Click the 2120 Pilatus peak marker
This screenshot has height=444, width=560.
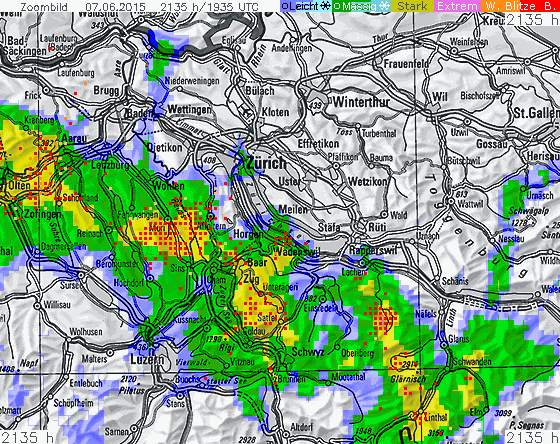129,379
